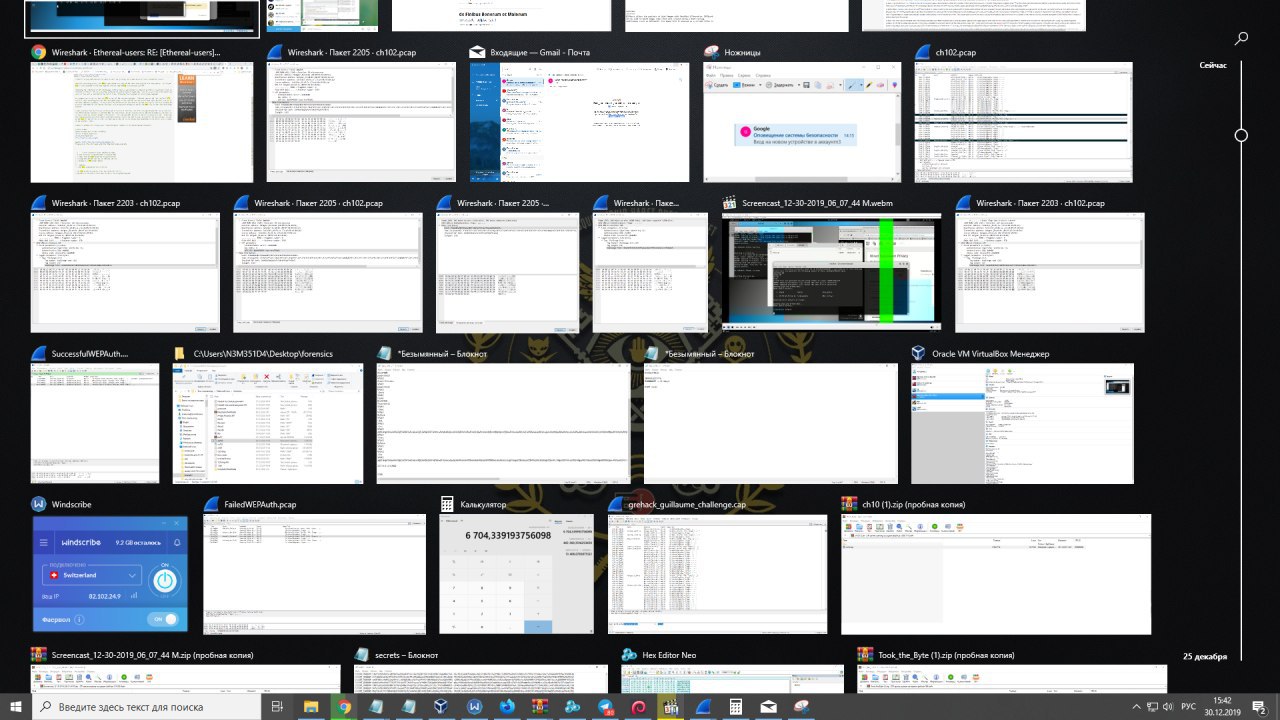
Task: Open the Калькулятор window thumbnail
Action: tap(517, 574)
